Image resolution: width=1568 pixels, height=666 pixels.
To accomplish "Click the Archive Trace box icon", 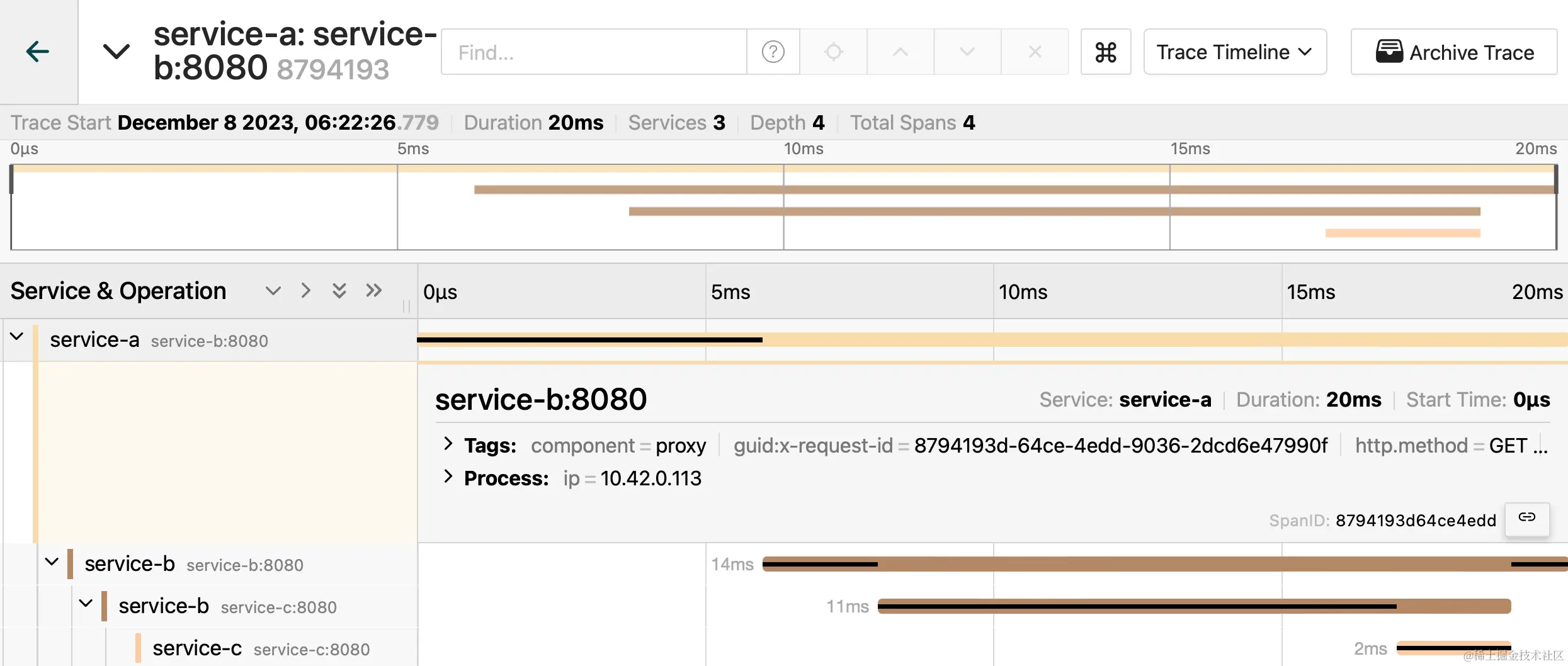I will [1389, 52].
